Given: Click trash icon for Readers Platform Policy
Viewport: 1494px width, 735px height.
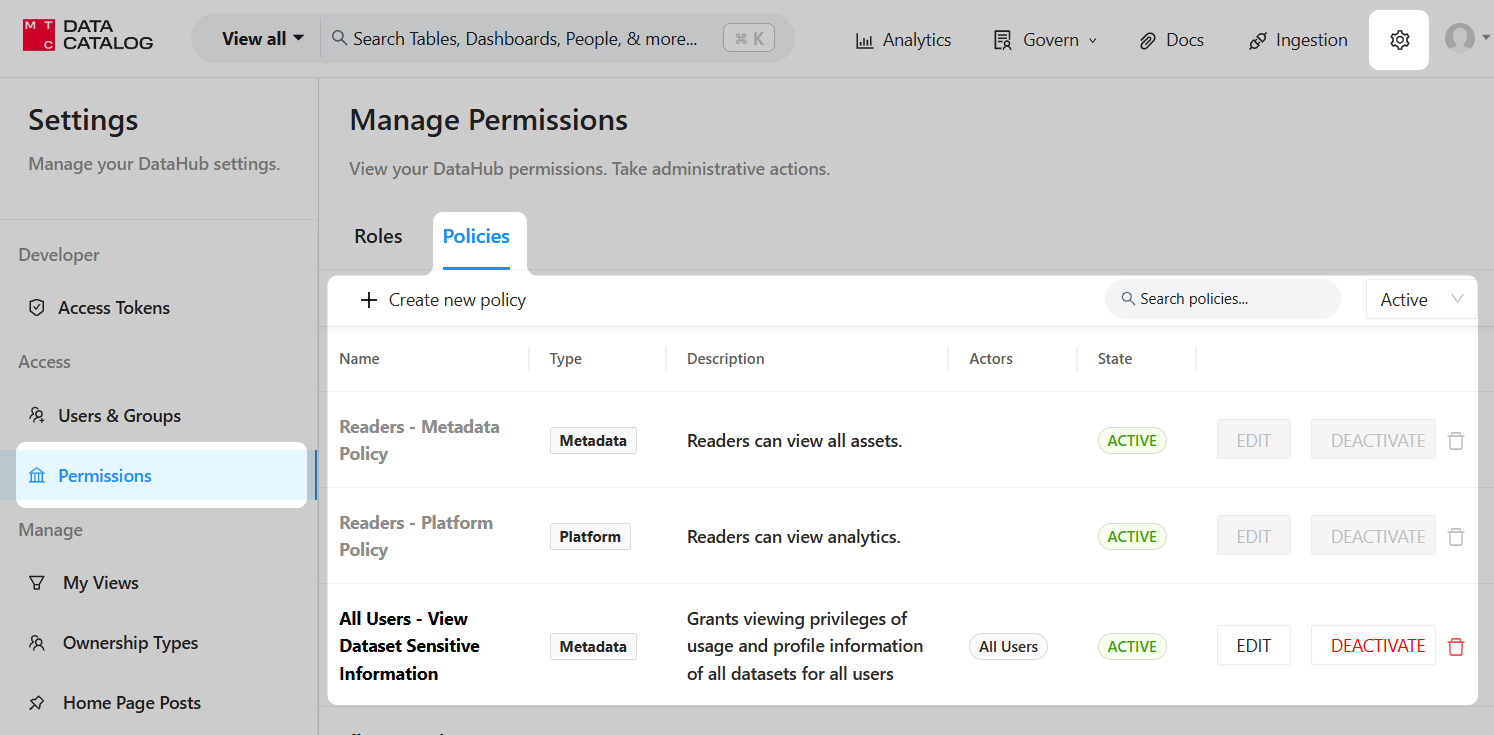Looking at the screenshot, I should (1456, 537).
